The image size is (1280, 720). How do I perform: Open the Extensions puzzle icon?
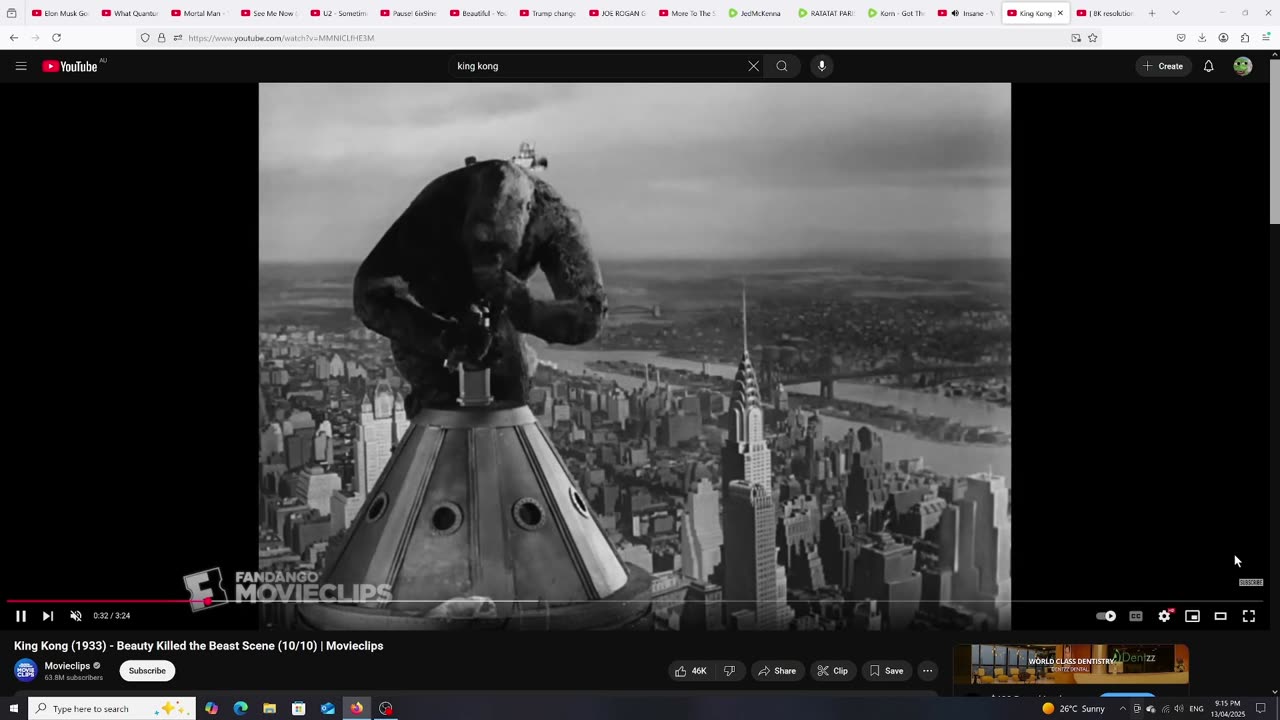coord(1245,38)
